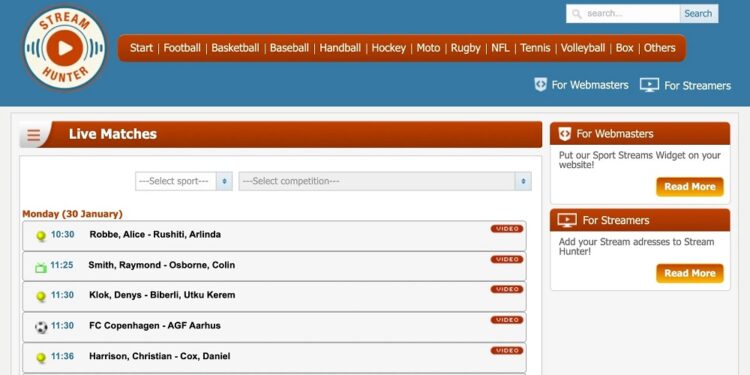The width and height of the screenshot is (750, 375).
Task: Click into the search text field
Action: click(631, 13)
